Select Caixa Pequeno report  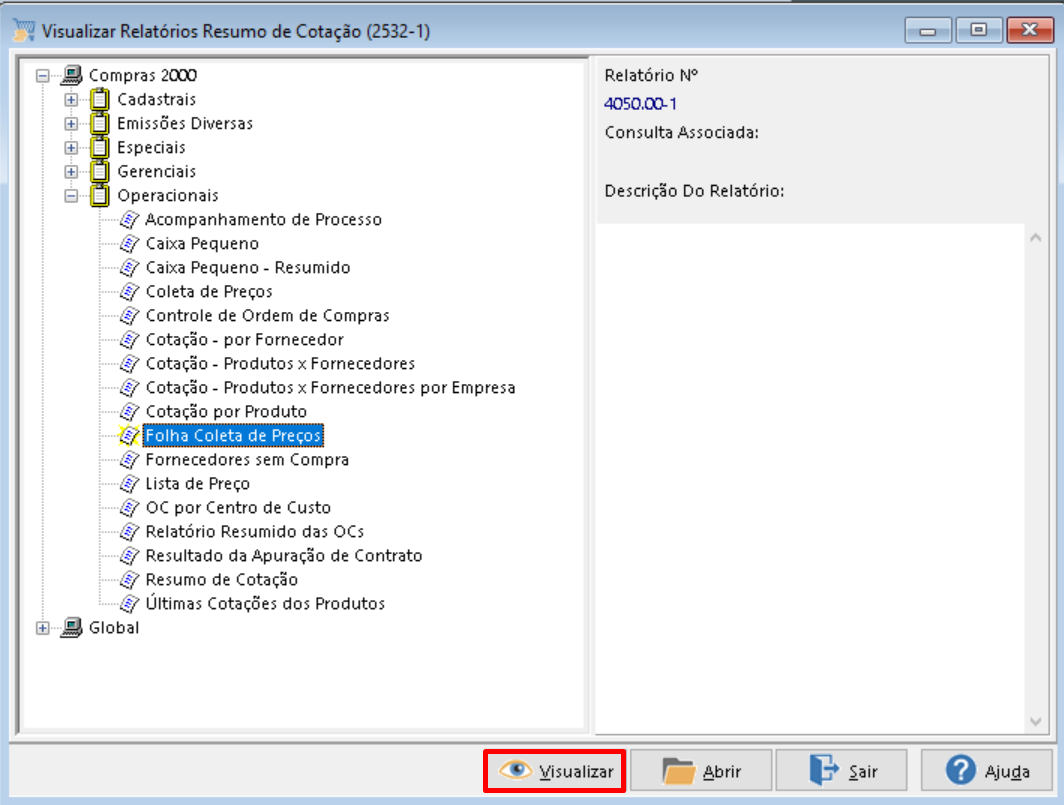(x=202, y=243)
